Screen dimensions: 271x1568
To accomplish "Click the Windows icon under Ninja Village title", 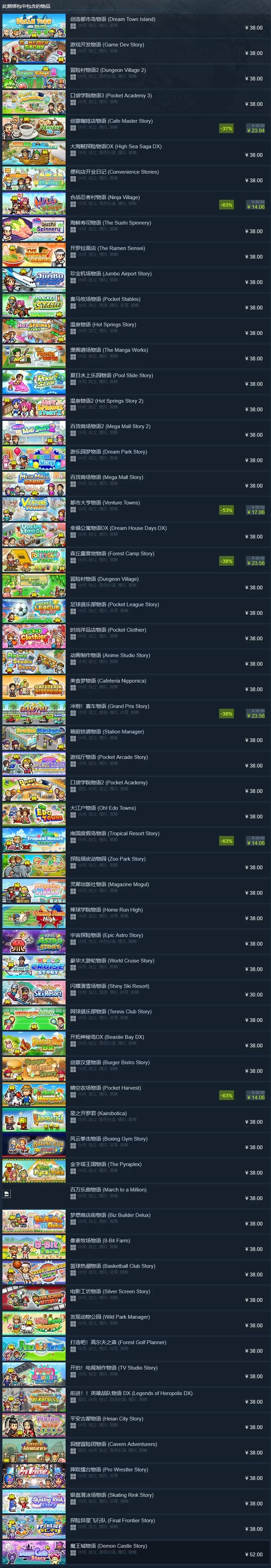I will coord(73,204).
